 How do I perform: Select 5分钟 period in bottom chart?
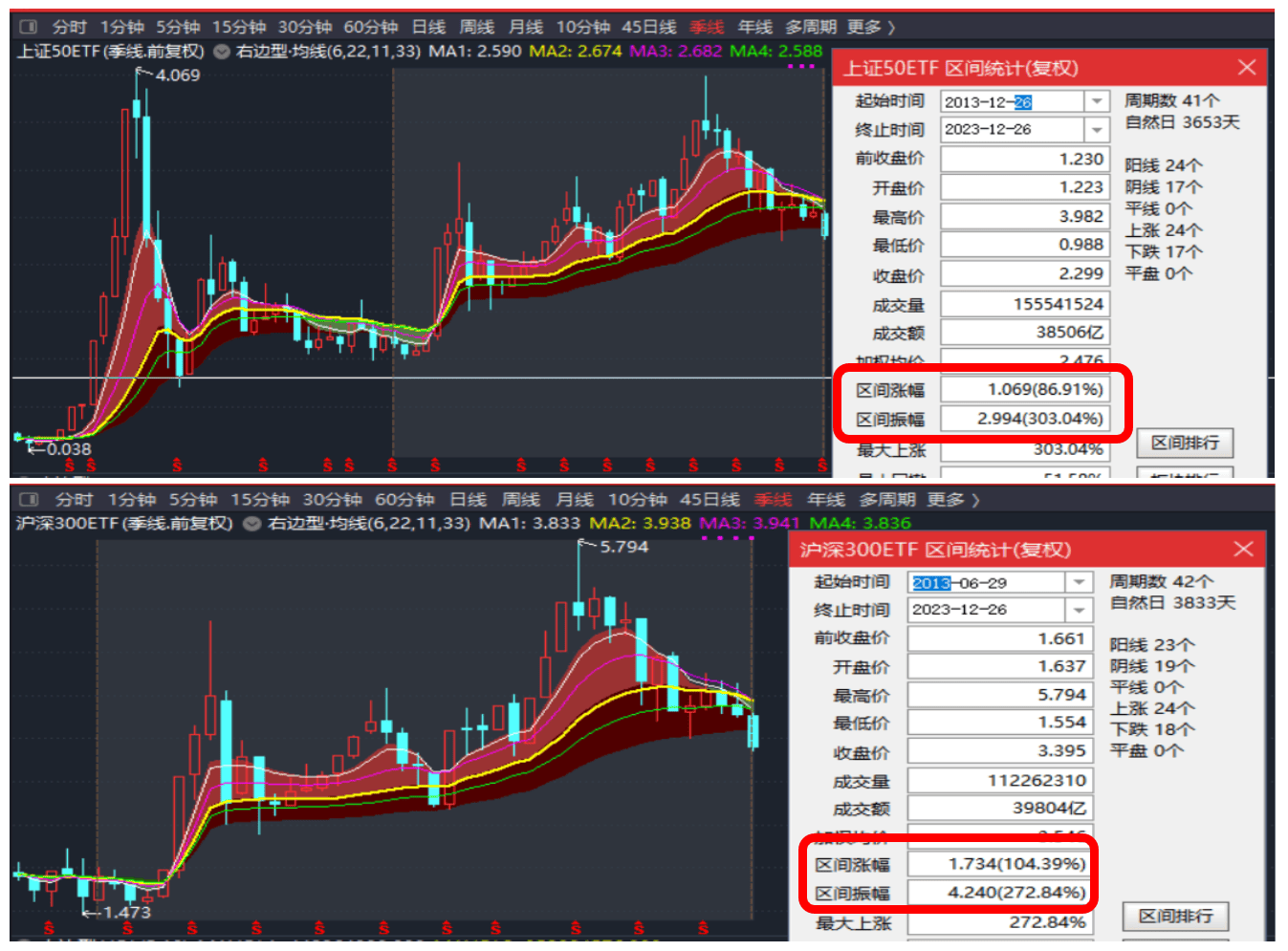(x=193, y=499)
